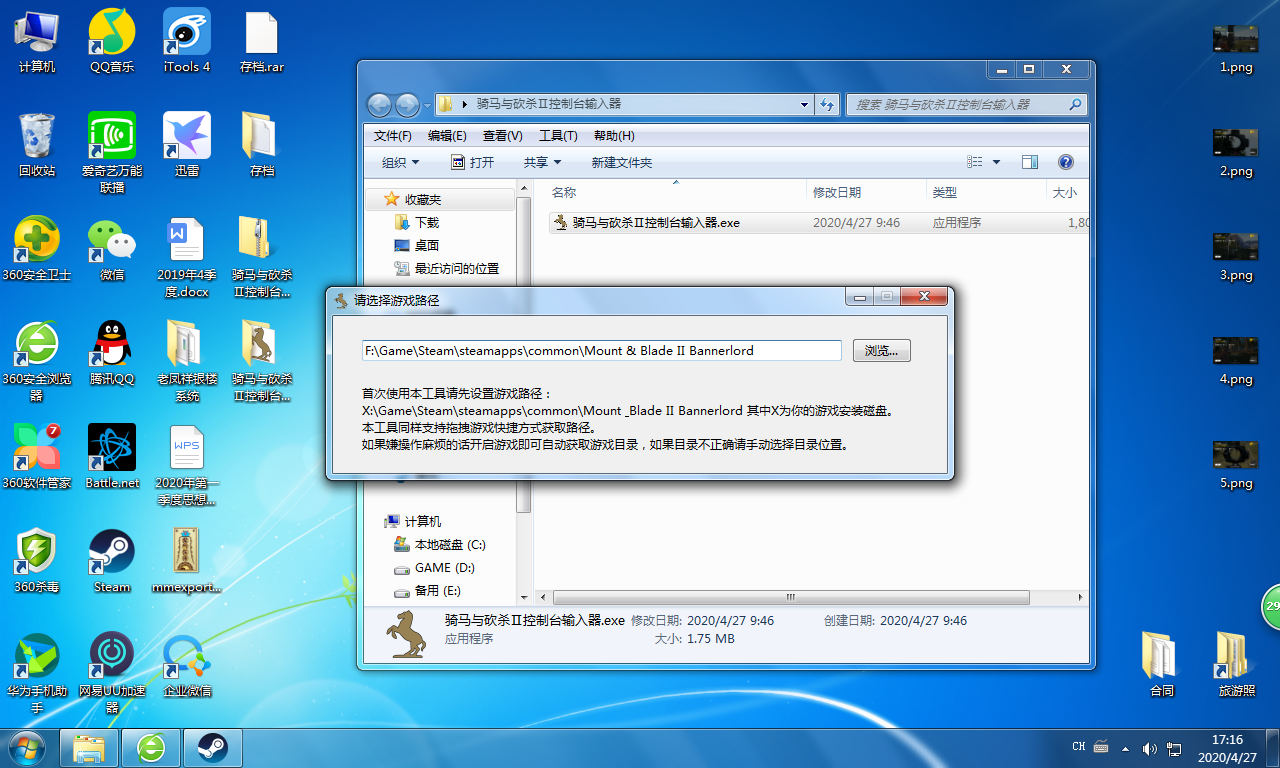Screen dimensions: 1280x768
Task: Launch the iTools 4 desktop shortcut
Action: [x=187, y=41]
